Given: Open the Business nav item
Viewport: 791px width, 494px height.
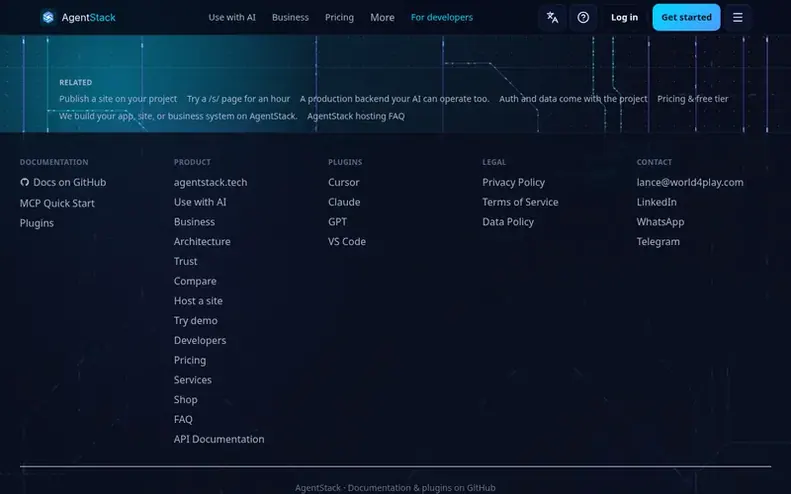Looking at the screenshot, I should click(290, 17).
